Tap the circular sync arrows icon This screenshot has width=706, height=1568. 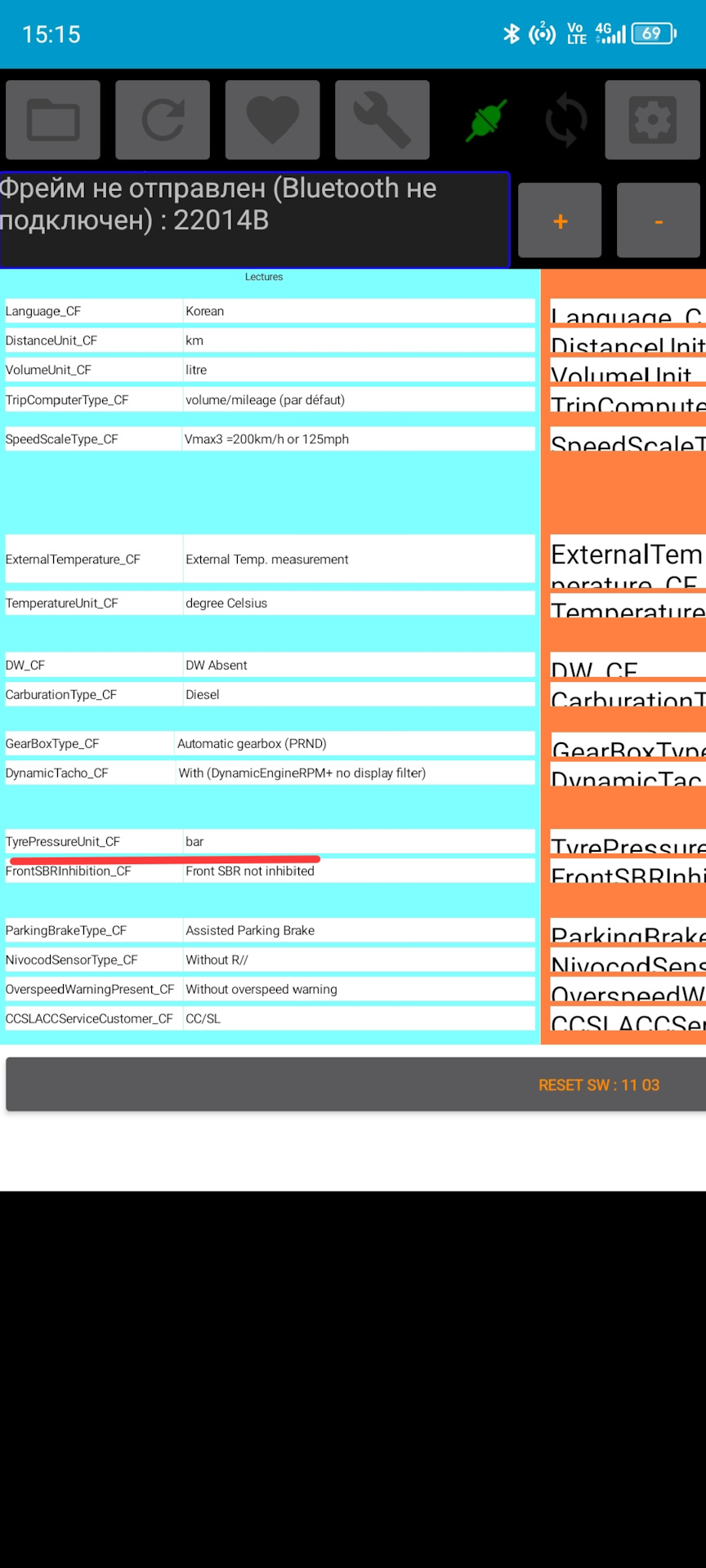point(566,121)
